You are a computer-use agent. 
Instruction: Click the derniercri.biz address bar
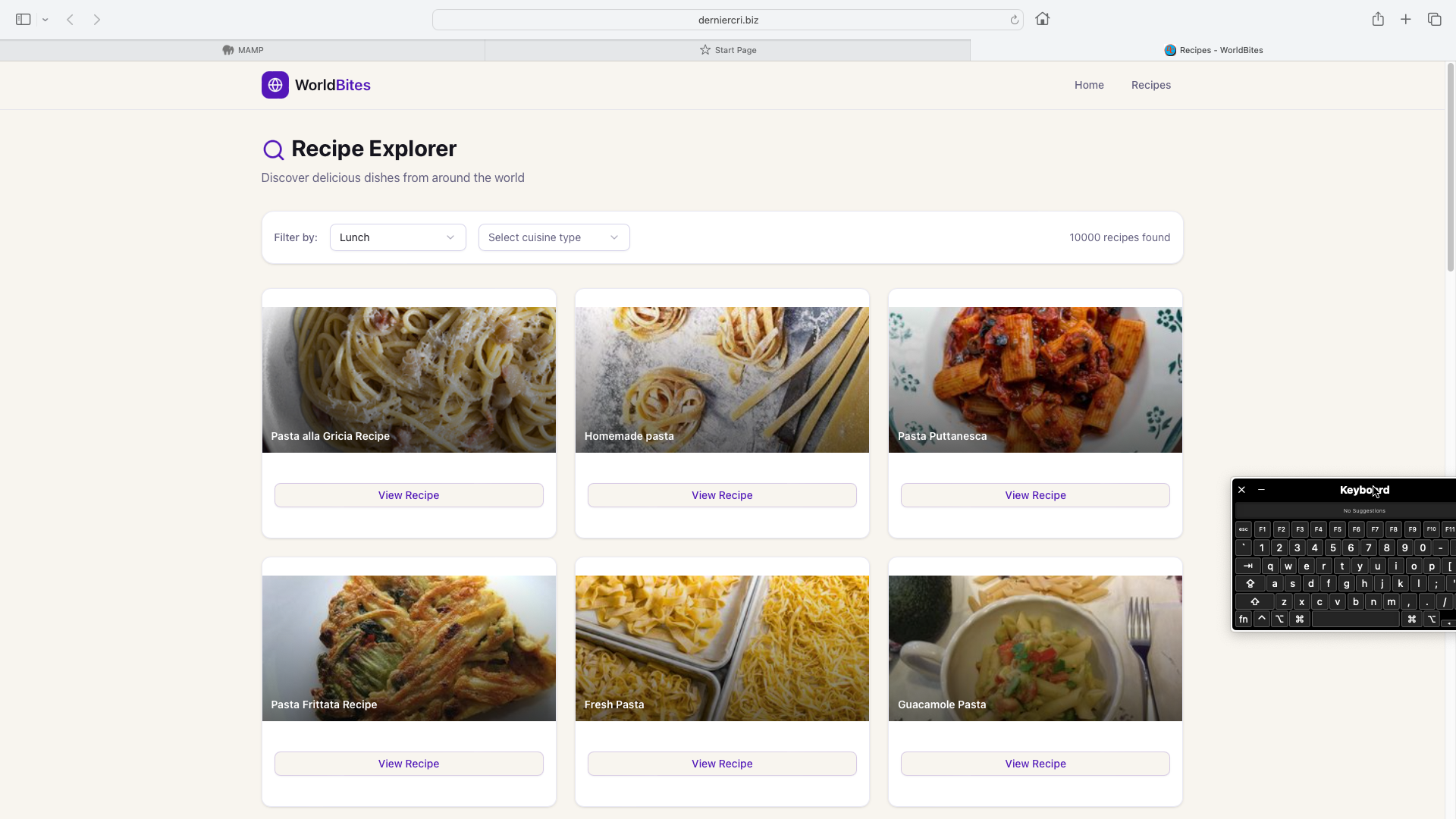pos(728,20)
